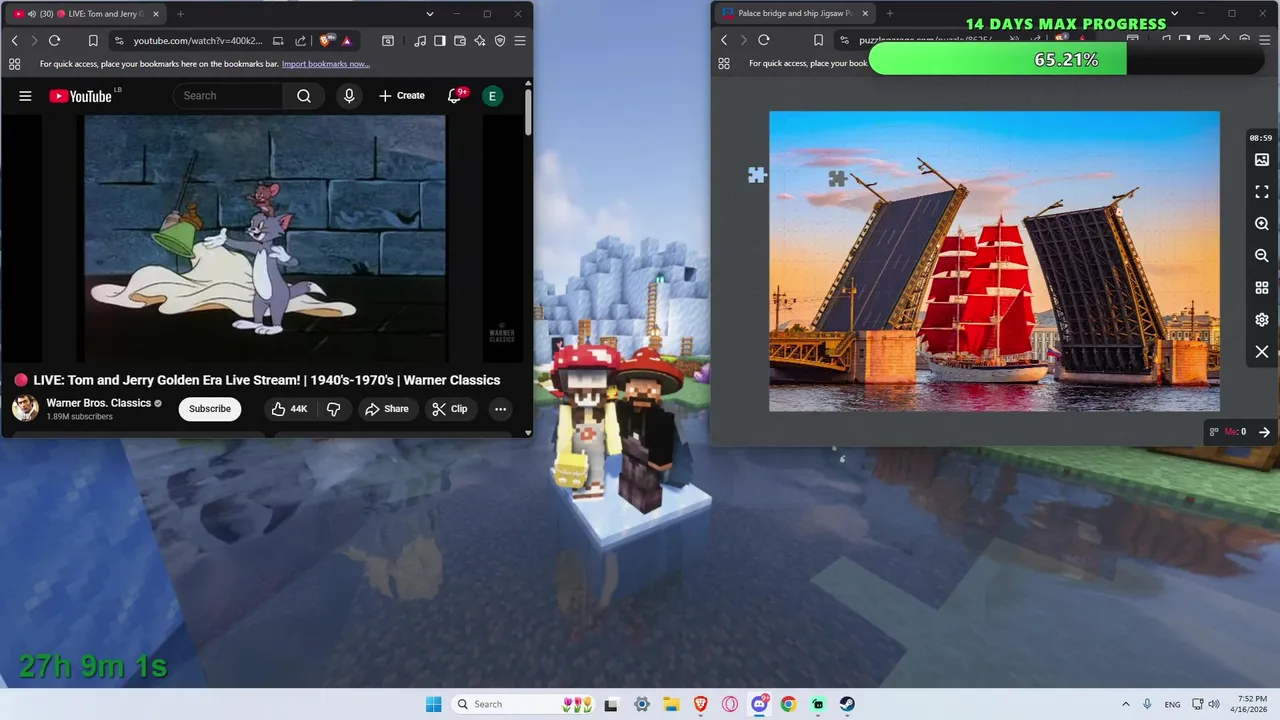
Task: Reload the YouTube page
Action: 54,41
